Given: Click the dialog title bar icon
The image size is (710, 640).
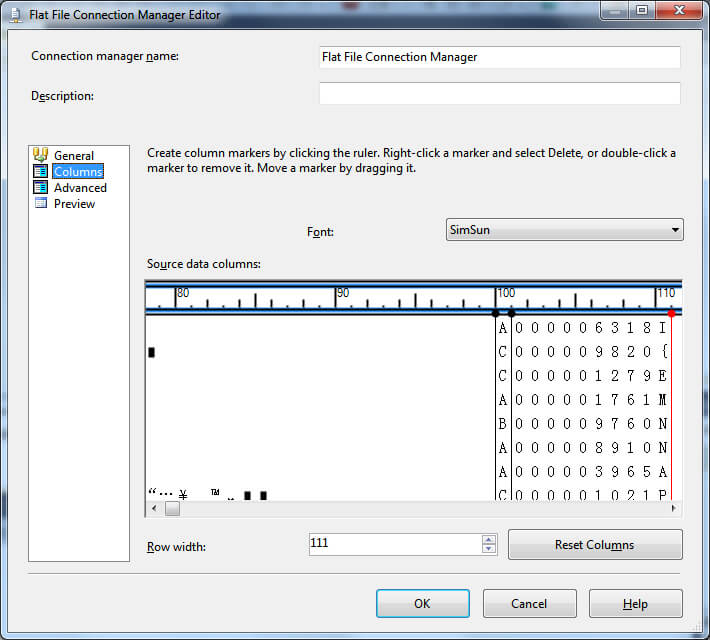Looking at the screenshot, I should [x=15, y=15].
